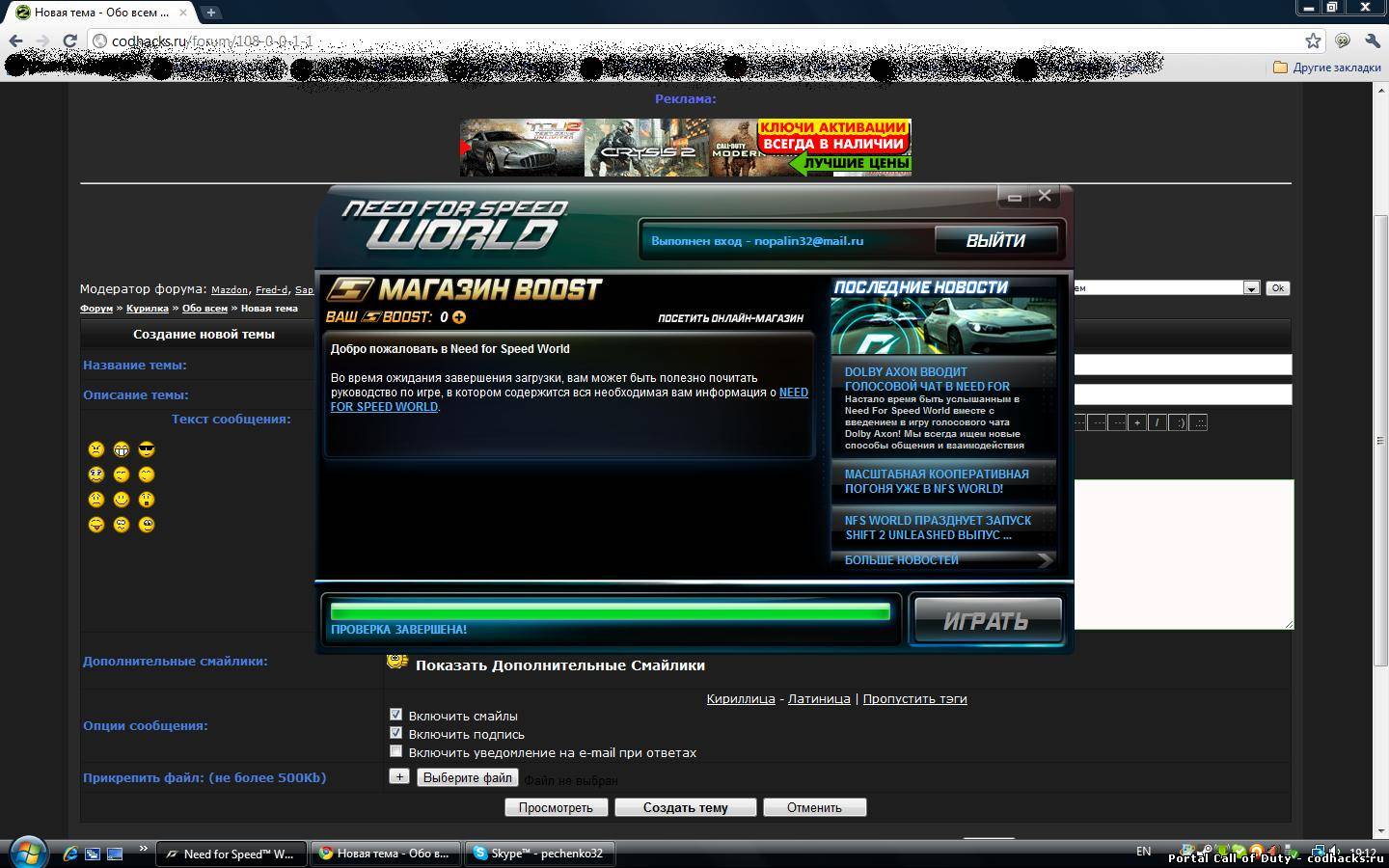1389x868 pixels.
Task: Switch to Skype pechenko32 taskbar item
Action: pos(540,854)
